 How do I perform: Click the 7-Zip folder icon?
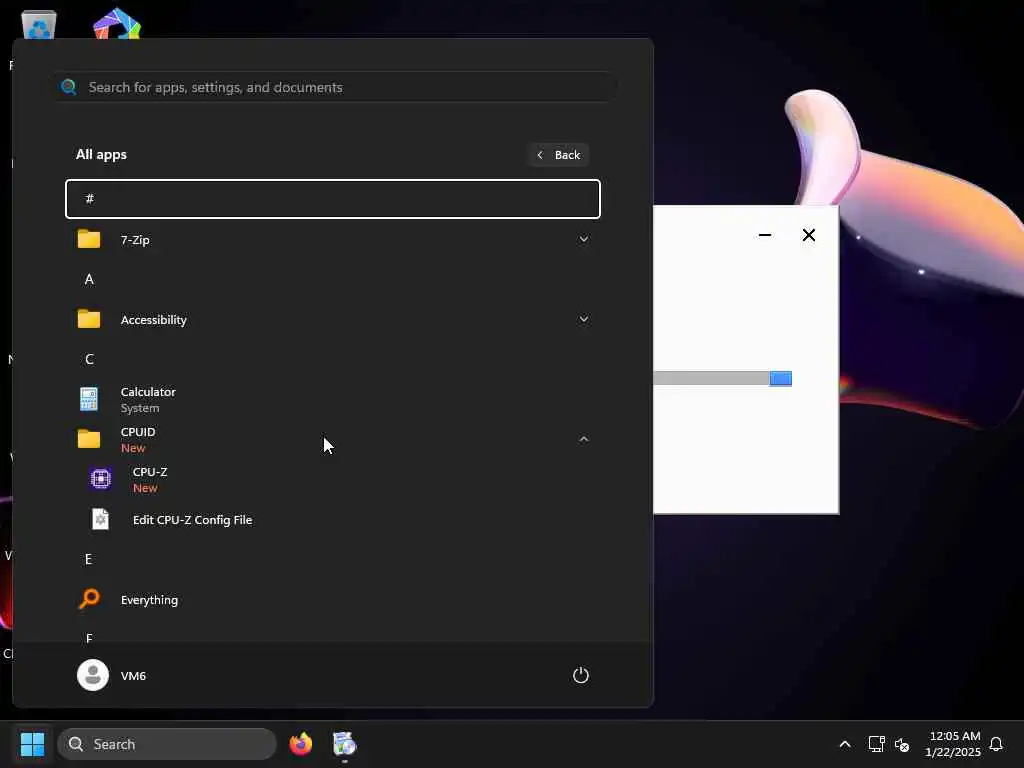(89, 239)
